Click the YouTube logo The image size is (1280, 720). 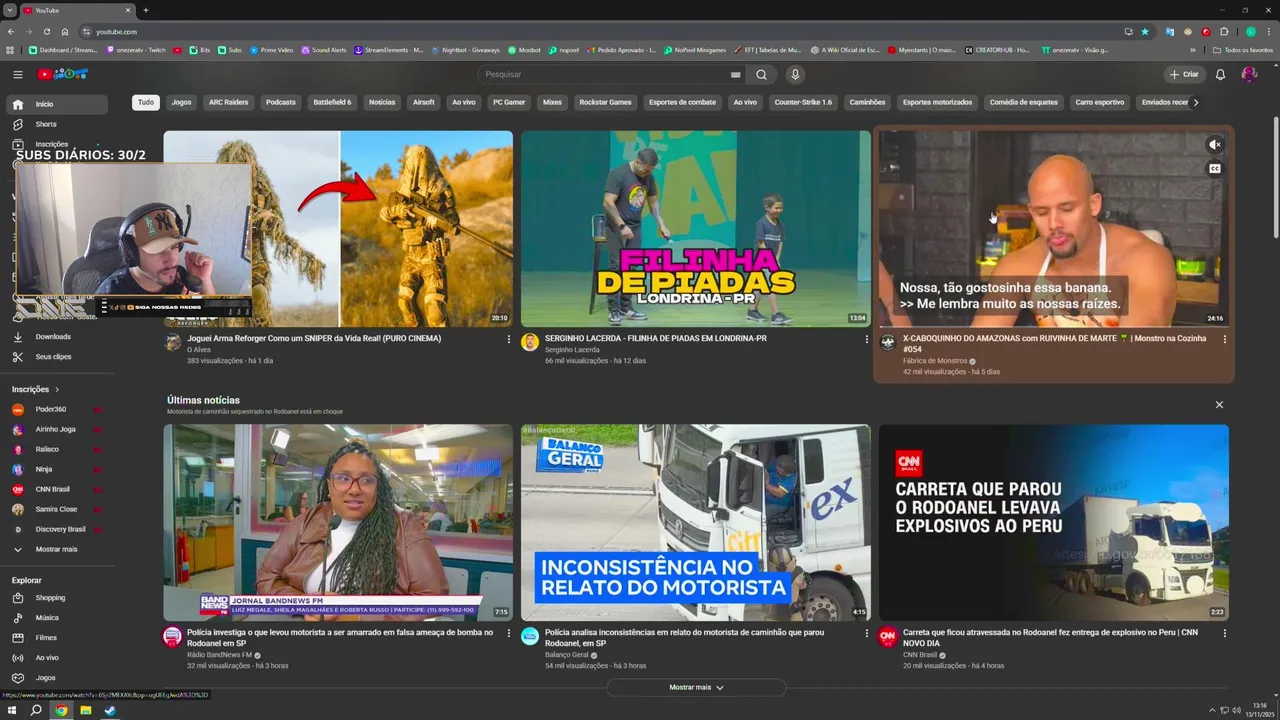coord(62,74)
